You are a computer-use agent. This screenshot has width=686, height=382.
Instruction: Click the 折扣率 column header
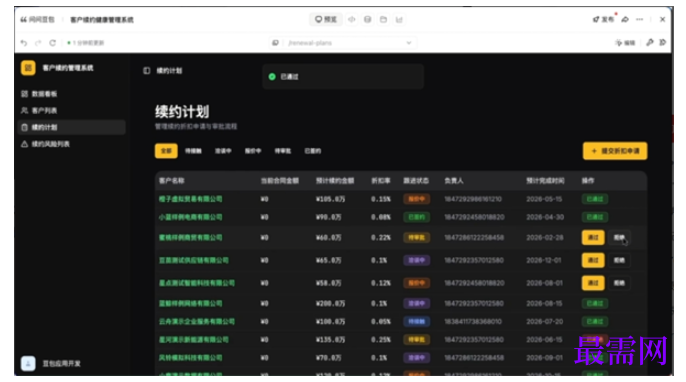tap(381, 181)
